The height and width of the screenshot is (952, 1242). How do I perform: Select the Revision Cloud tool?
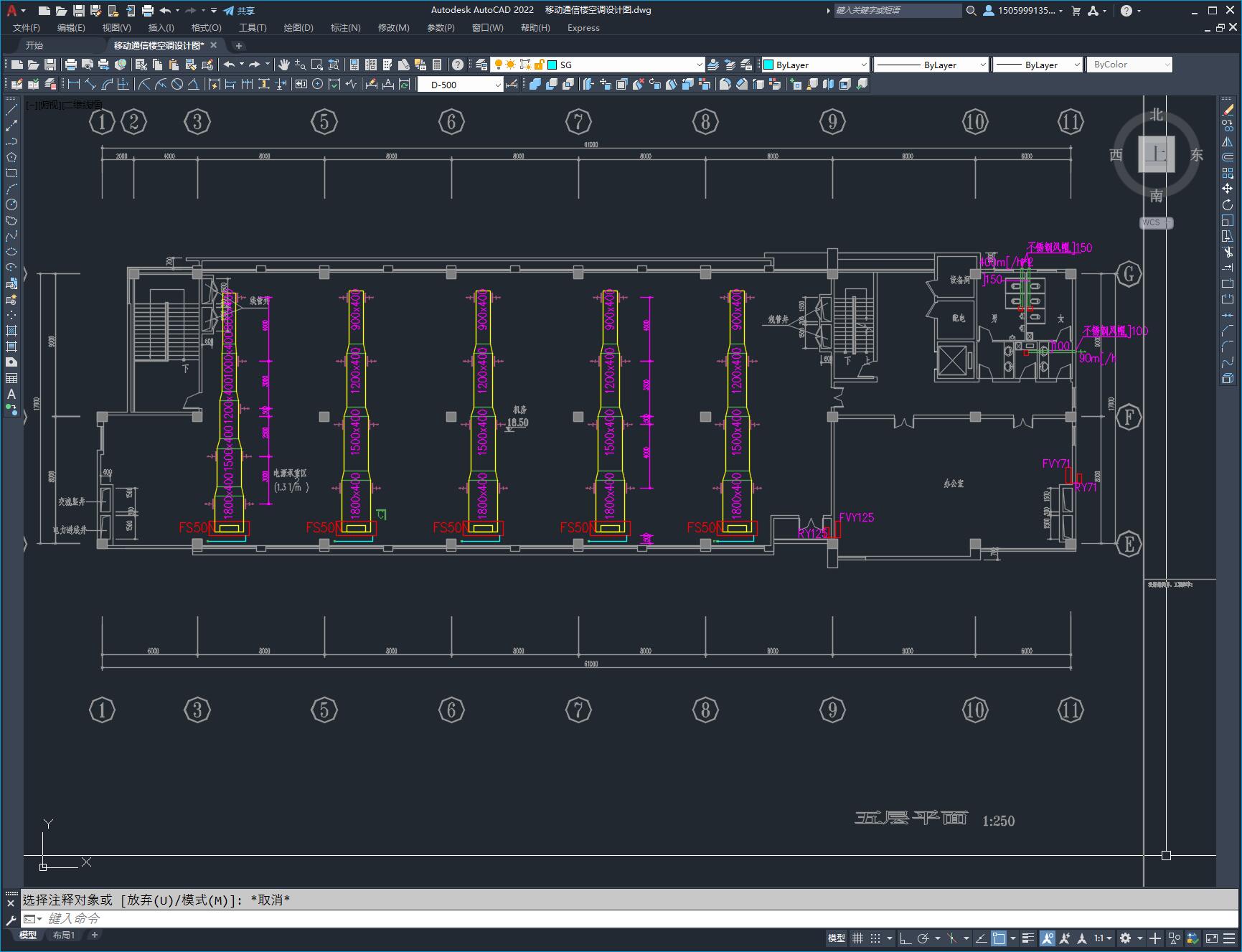click(11, 220)
